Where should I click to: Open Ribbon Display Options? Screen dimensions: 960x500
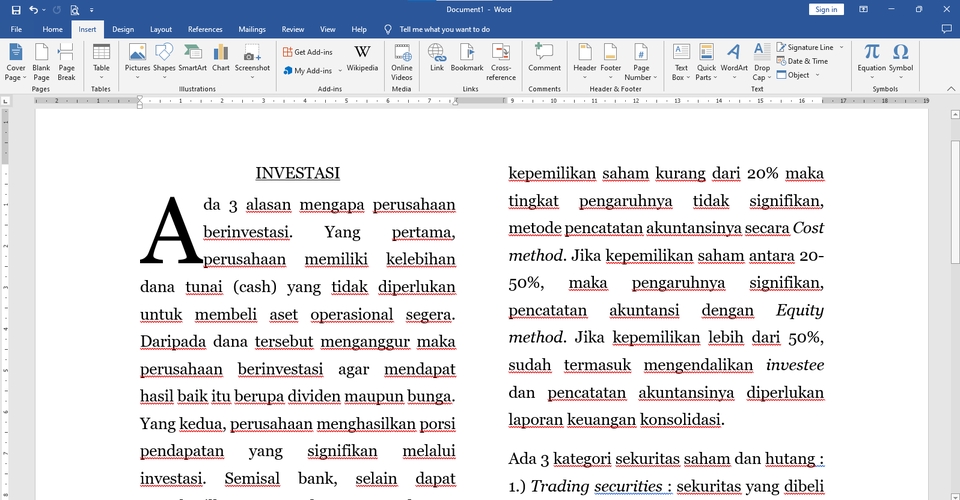(x=863, y=10)
